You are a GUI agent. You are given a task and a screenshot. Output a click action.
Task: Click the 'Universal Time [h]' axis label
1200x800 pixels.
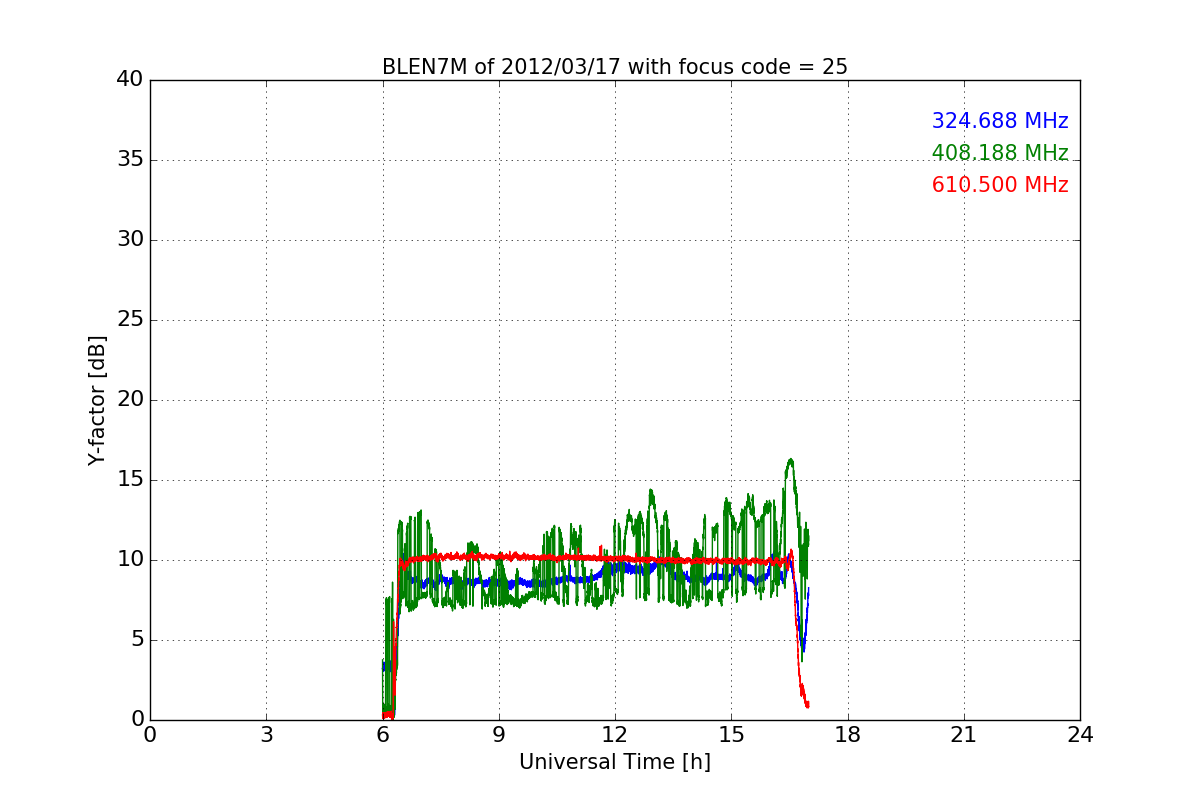(x=615, y=762)
